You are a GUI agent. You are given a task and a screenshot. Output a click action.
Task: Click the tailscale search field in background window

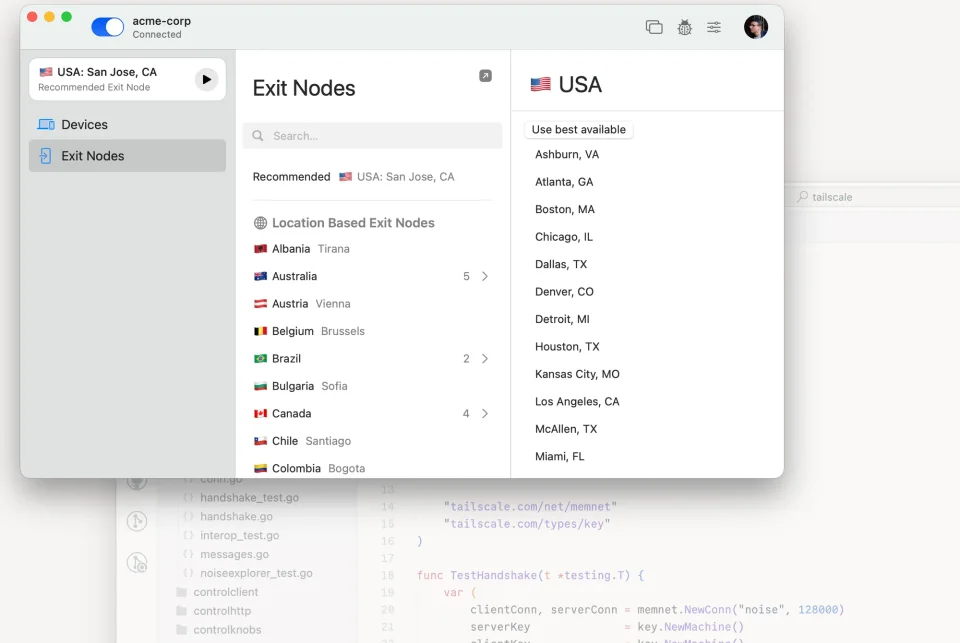click(x=876, y=197)
